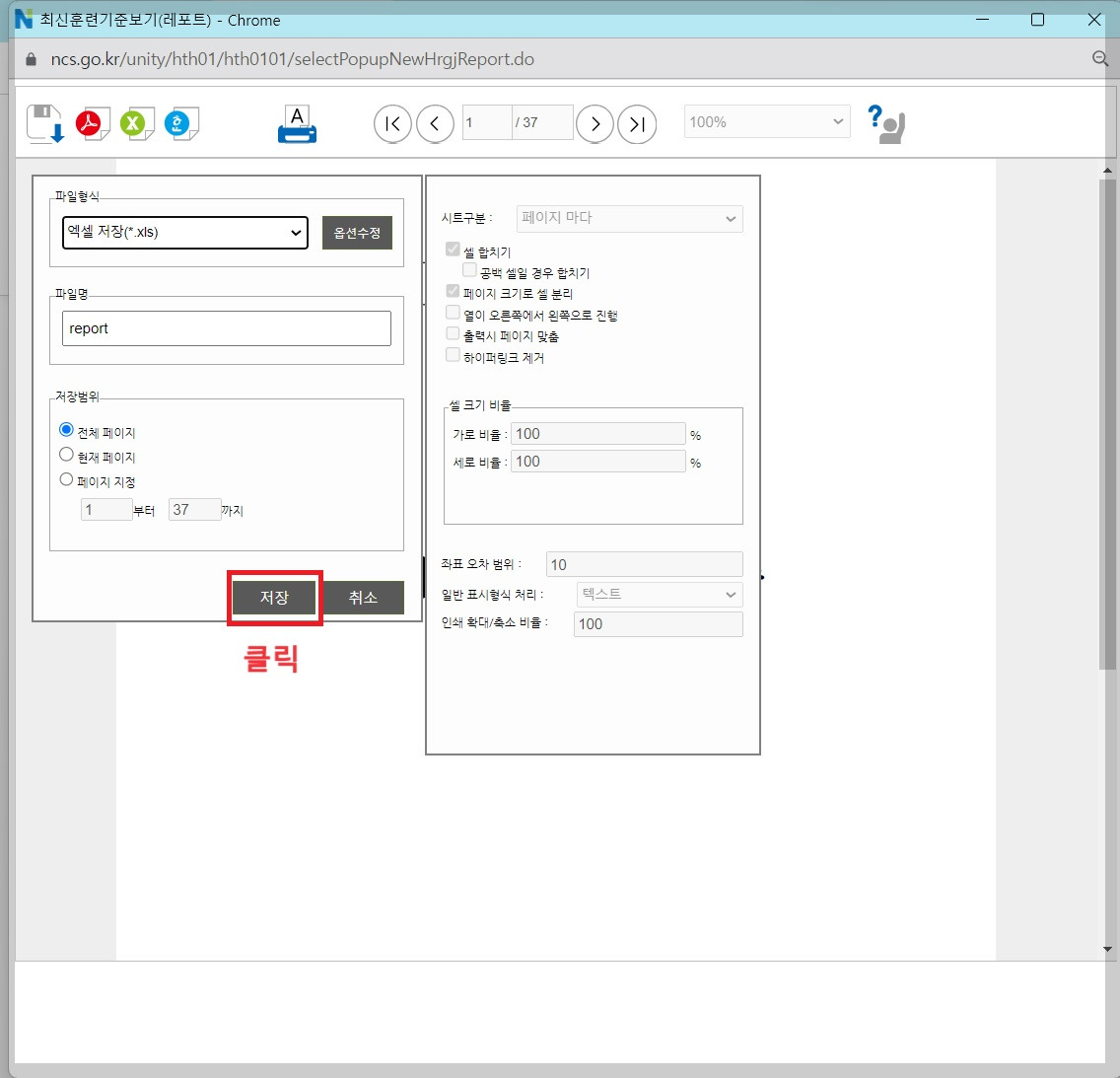Click the 파일명 field containing report
Viewport: 1120px width, 1078px height.
click(x=227, y=328)
